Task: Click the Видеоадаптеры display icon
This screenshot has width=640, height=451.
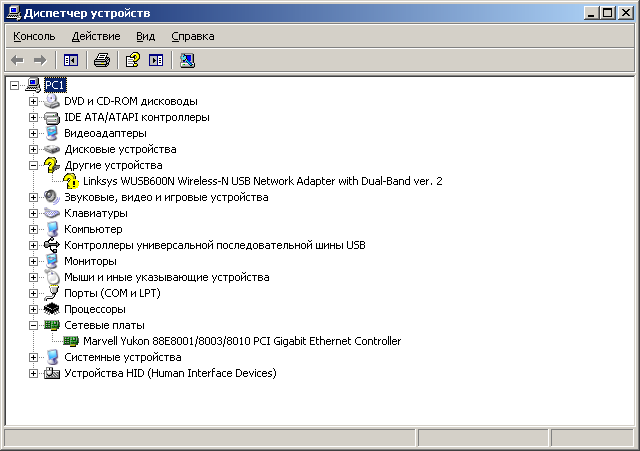Action: tap(52, 133)
